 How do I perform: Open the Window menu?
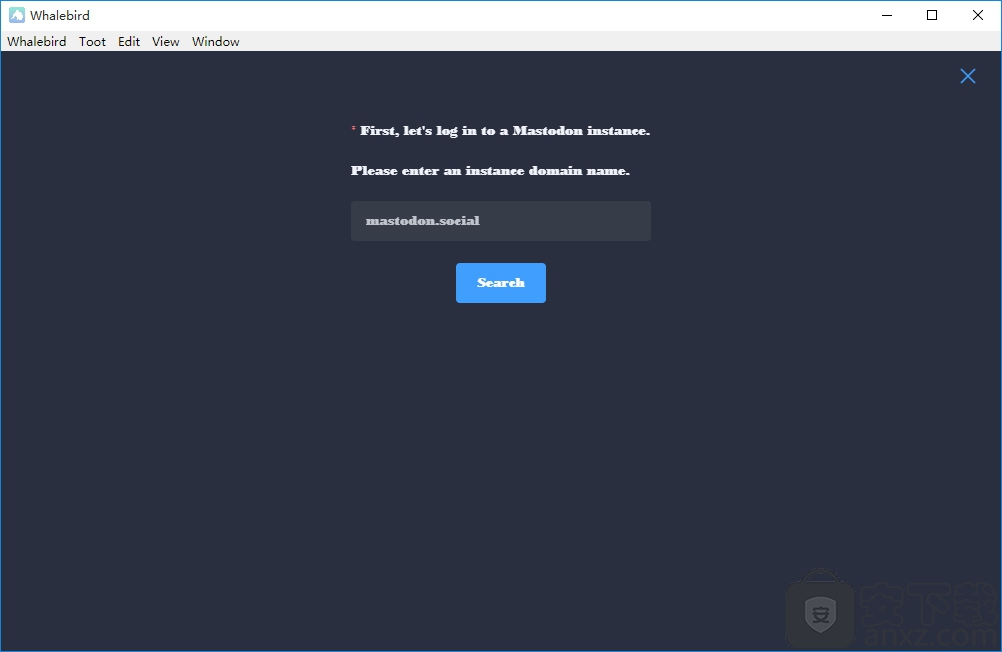point(215,42)
